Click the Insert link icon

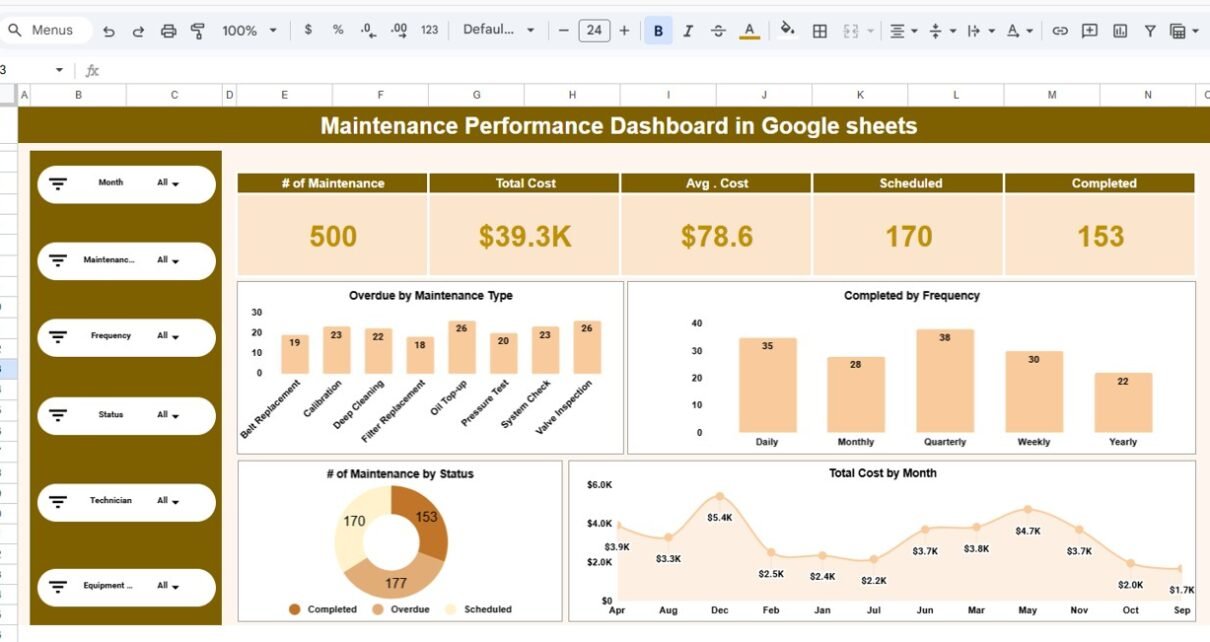(x=1060, y=31)
